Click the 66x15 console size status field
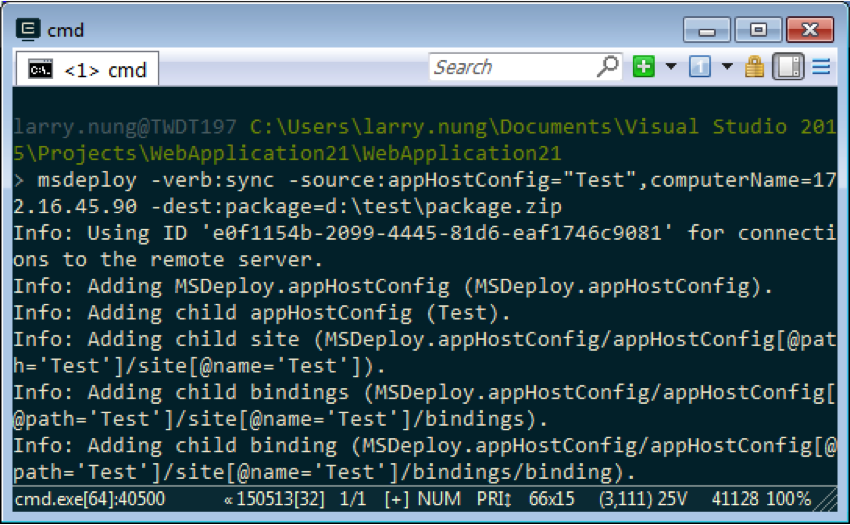Screen dimensions: 850x525 551,499
